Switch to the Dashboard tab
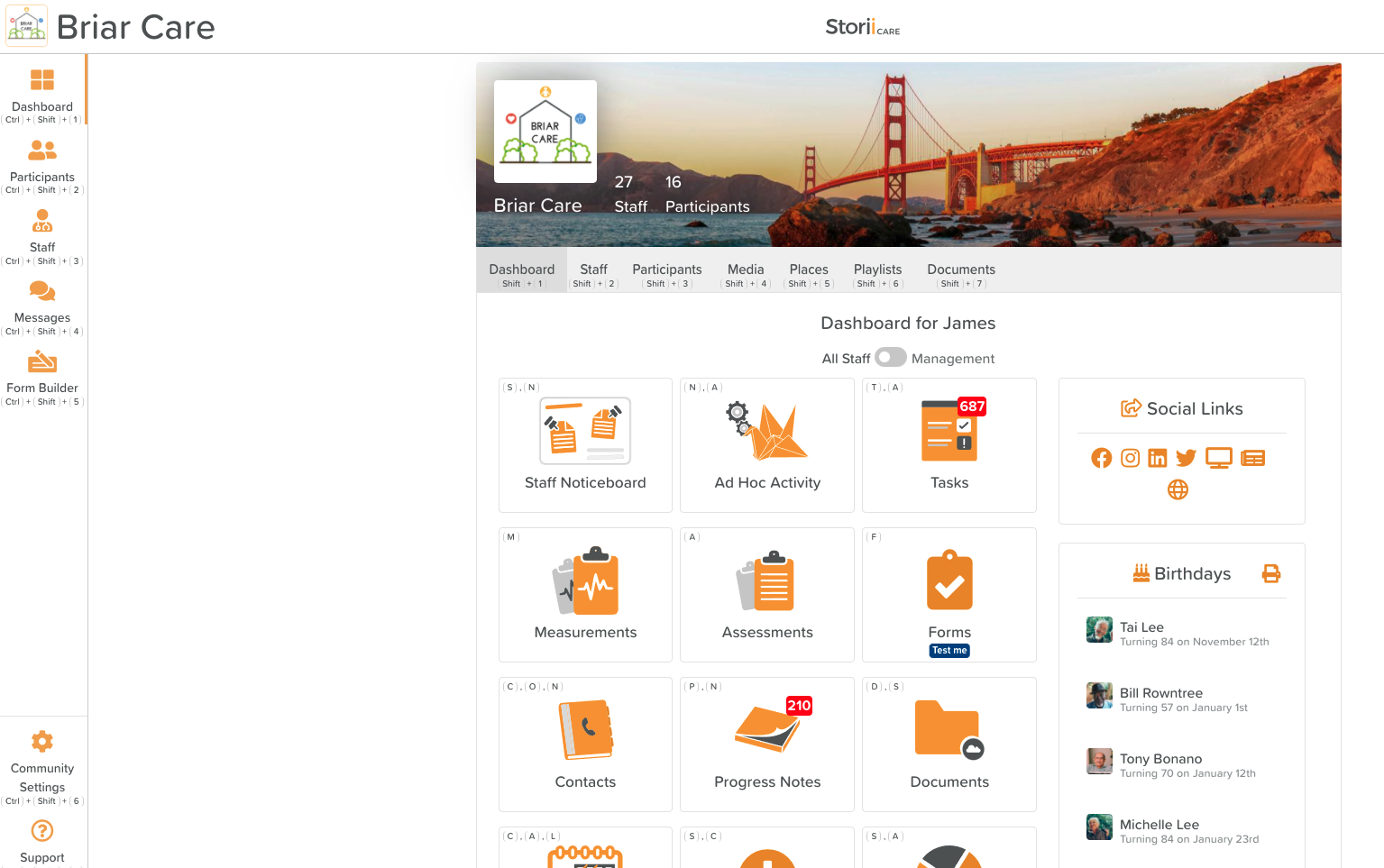The height and width of the screenshot is (868, 1384). pyautogui.click(x=522, y=270)
